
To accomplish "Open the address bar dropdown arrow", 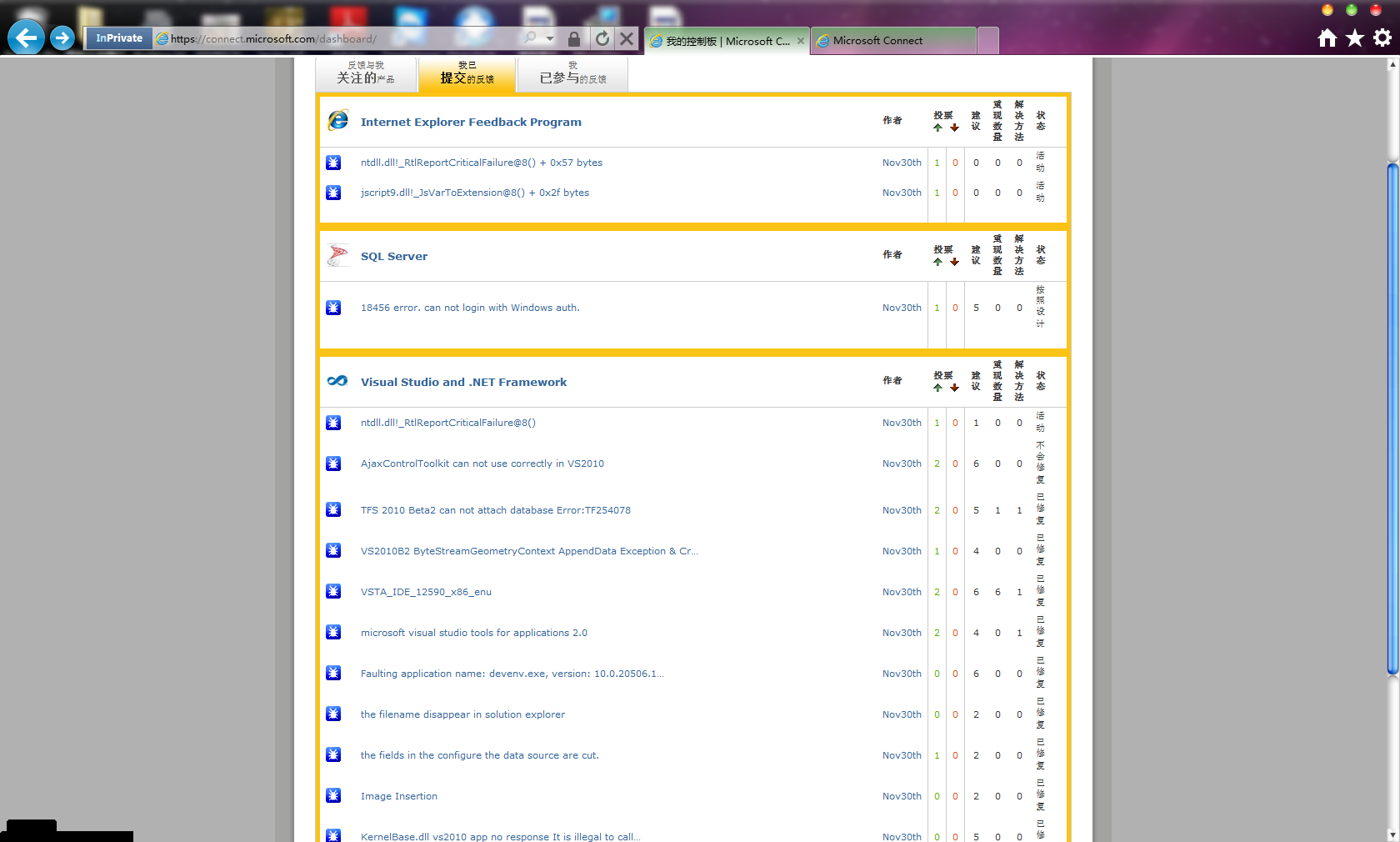I will (550, 38).
